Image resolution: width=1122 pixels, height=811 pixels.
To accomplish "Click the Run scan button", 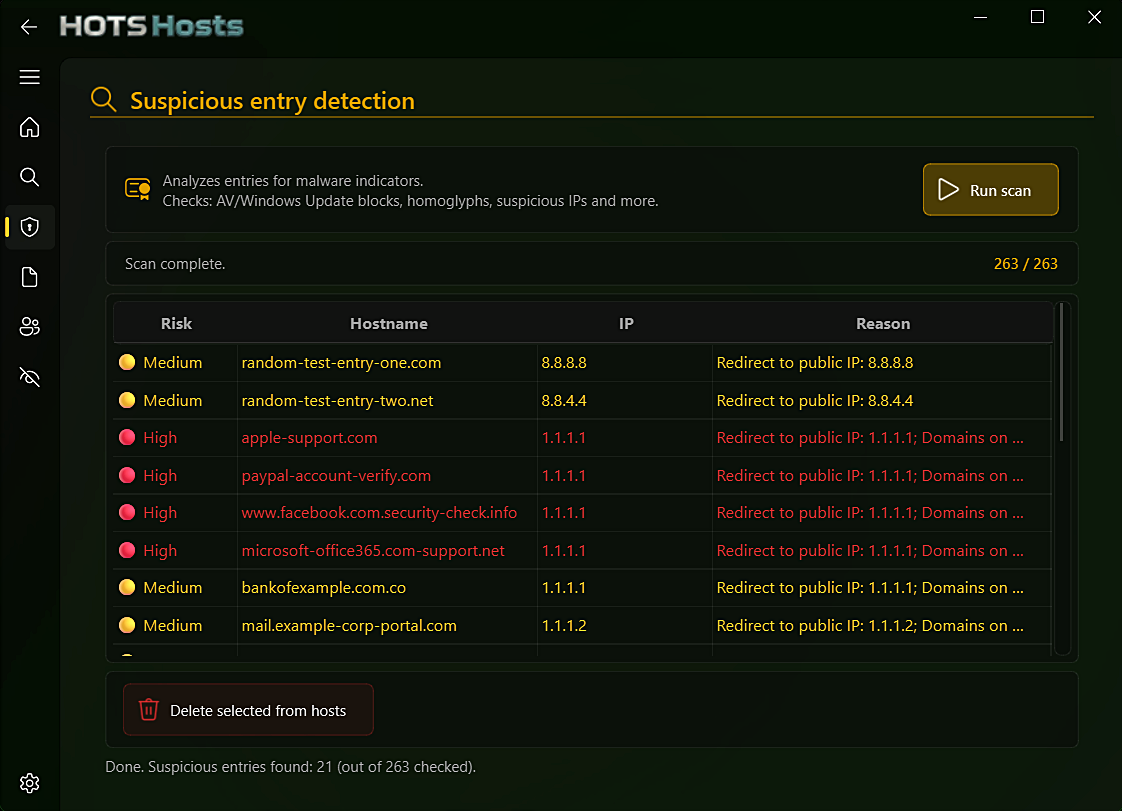I will 990,190.
